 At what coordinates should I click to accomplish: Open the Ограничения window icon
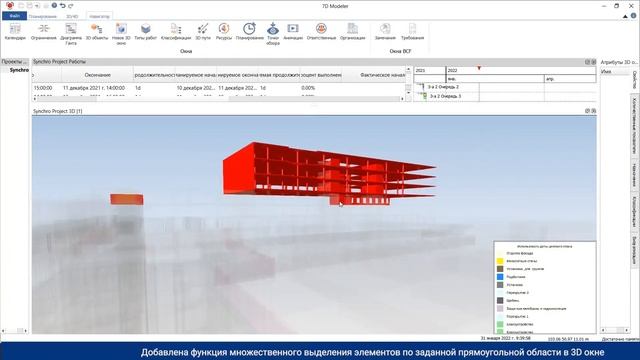coord(43,31)
